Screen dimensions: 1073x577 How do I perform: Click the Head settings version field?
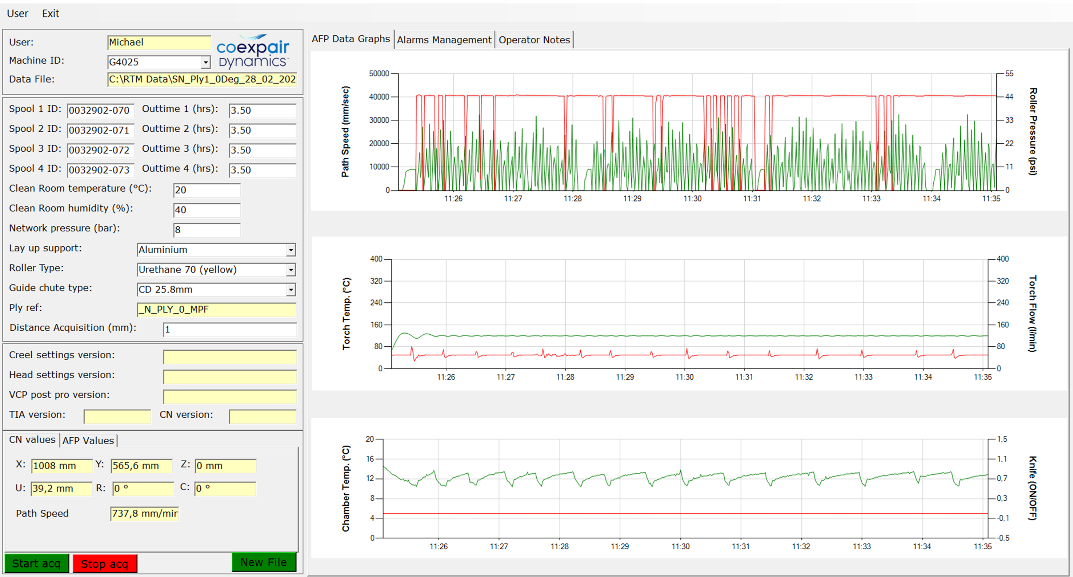point(229,376)
